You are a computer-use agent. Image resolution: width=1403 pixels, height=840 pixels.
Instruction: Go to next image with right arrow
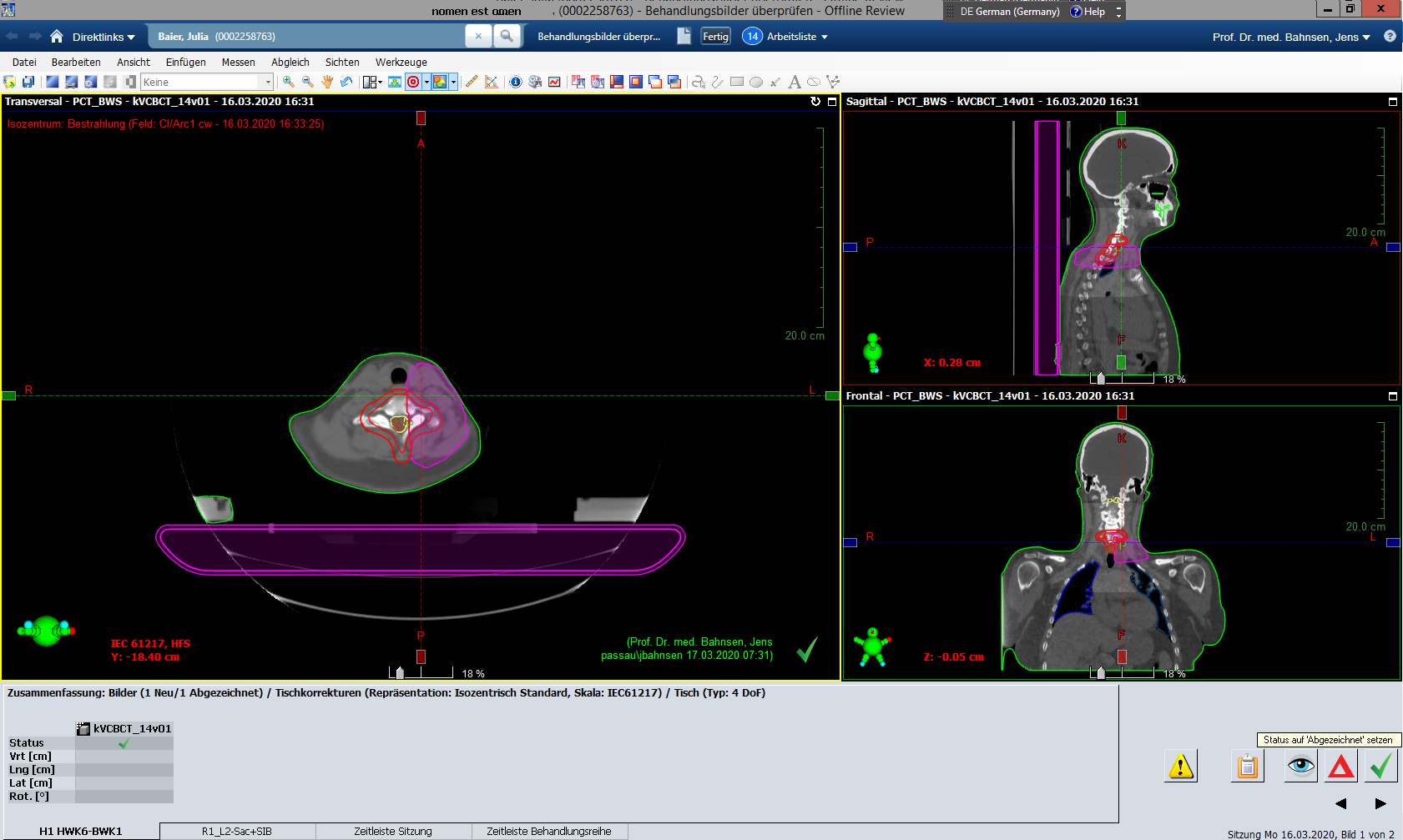click(1380, 803)
